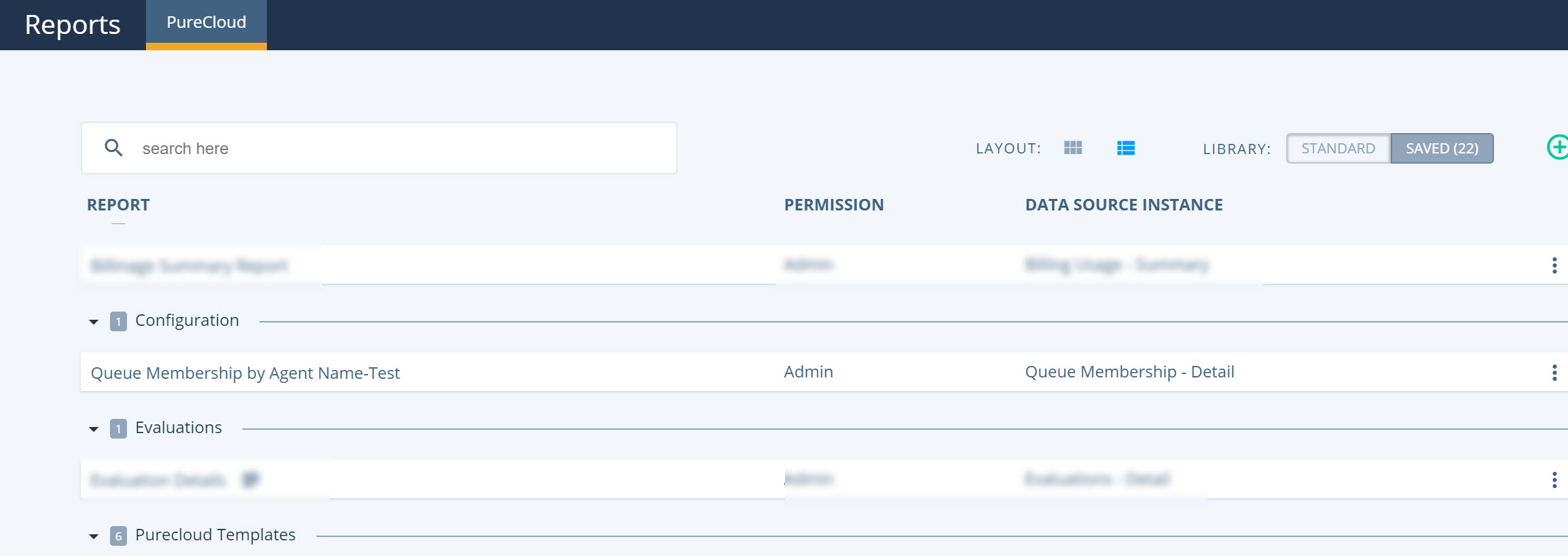Open three-dot menu for Evaluations report row
Image resolution: width=1568 pixels, height=556 pixels.
tap(1554, 479)
